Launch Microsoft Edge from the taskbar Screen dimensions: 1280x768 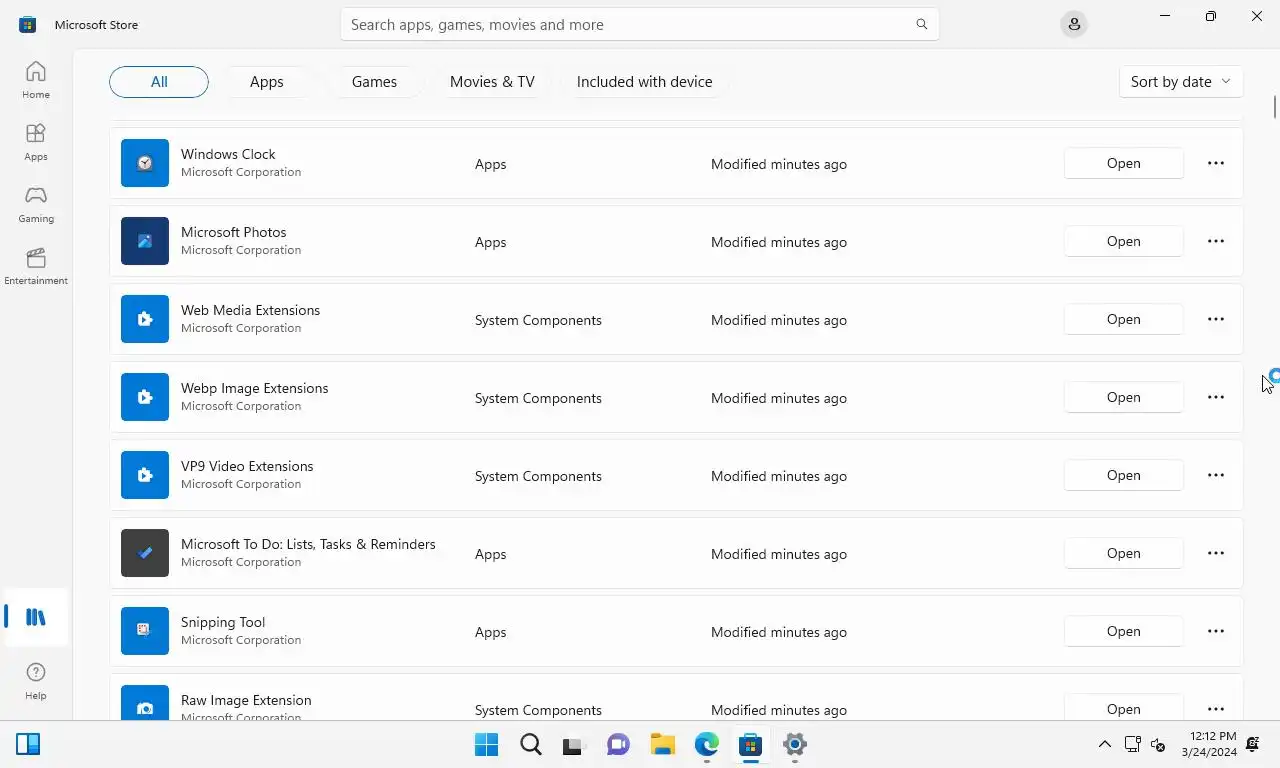pos(707,744)
